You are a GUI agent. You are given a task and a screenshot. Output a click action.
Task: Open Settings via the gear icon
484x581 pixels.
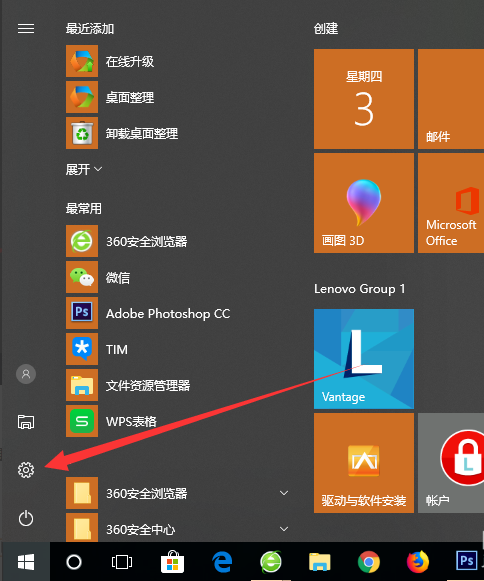coord(26,470)
